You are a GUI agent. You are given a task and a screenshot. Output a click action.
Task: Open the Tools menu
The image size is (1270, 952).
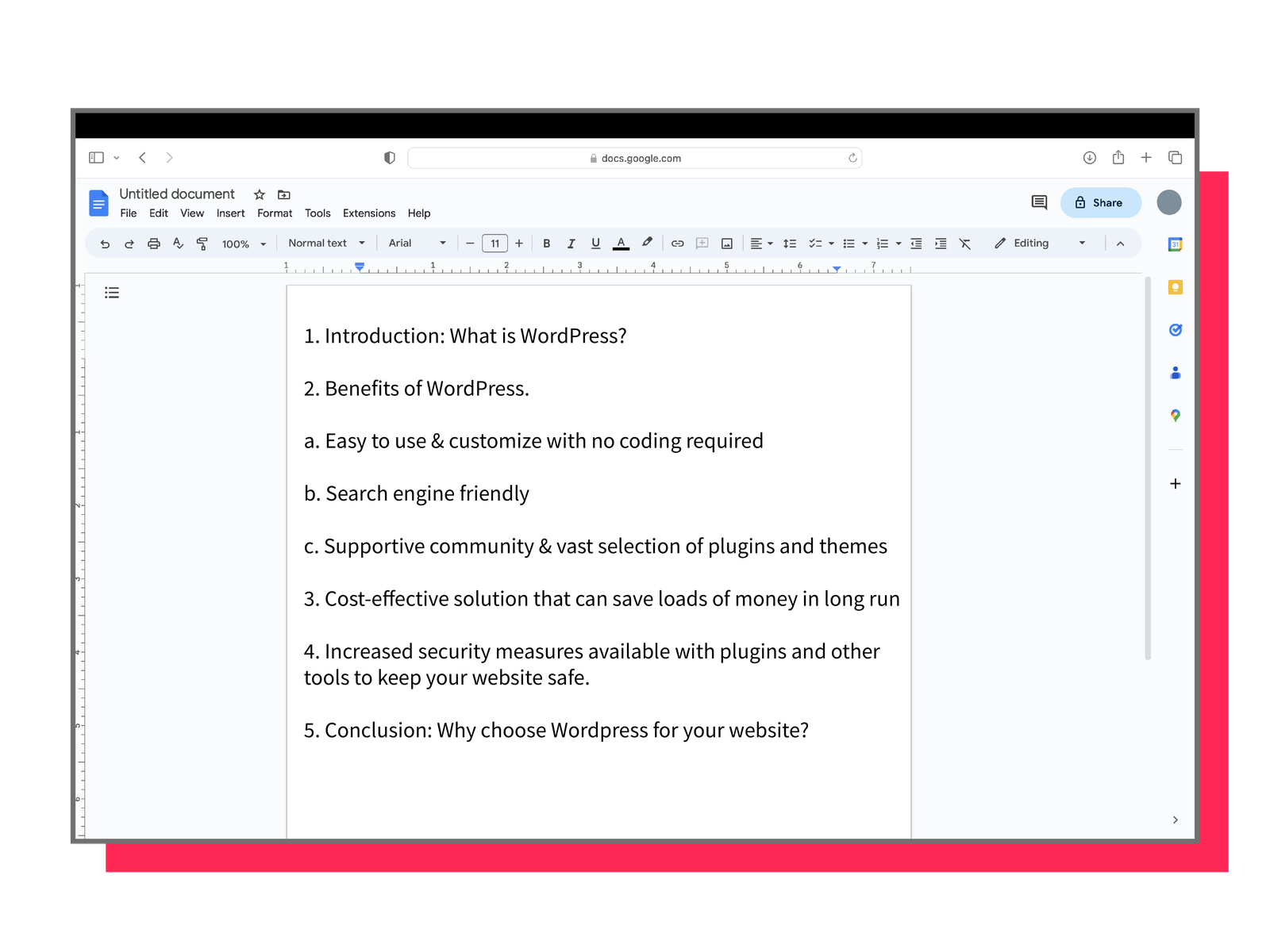(x=317, y=213)
